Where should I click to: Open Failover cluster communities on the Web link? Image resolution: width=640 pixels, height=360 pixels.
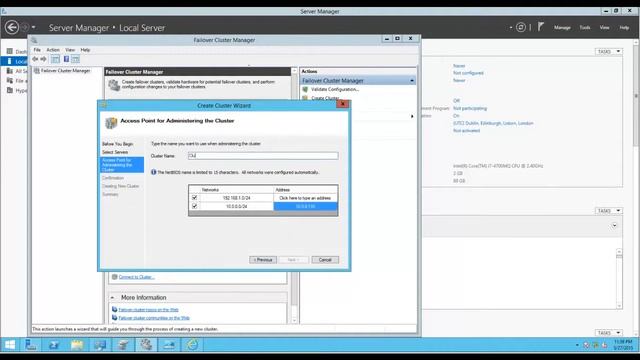pyautogui.click(x=154, y=318)
